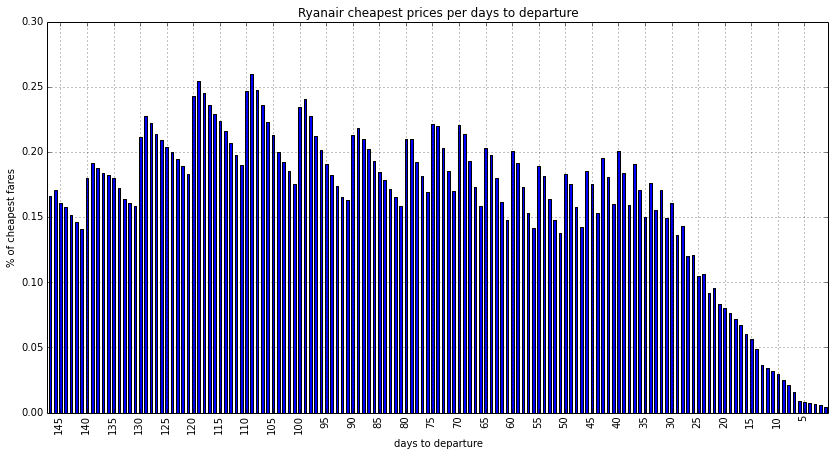Select the x-axis tick label 140
The height and width of the screenshot is (456, 835).
(85, 426)
